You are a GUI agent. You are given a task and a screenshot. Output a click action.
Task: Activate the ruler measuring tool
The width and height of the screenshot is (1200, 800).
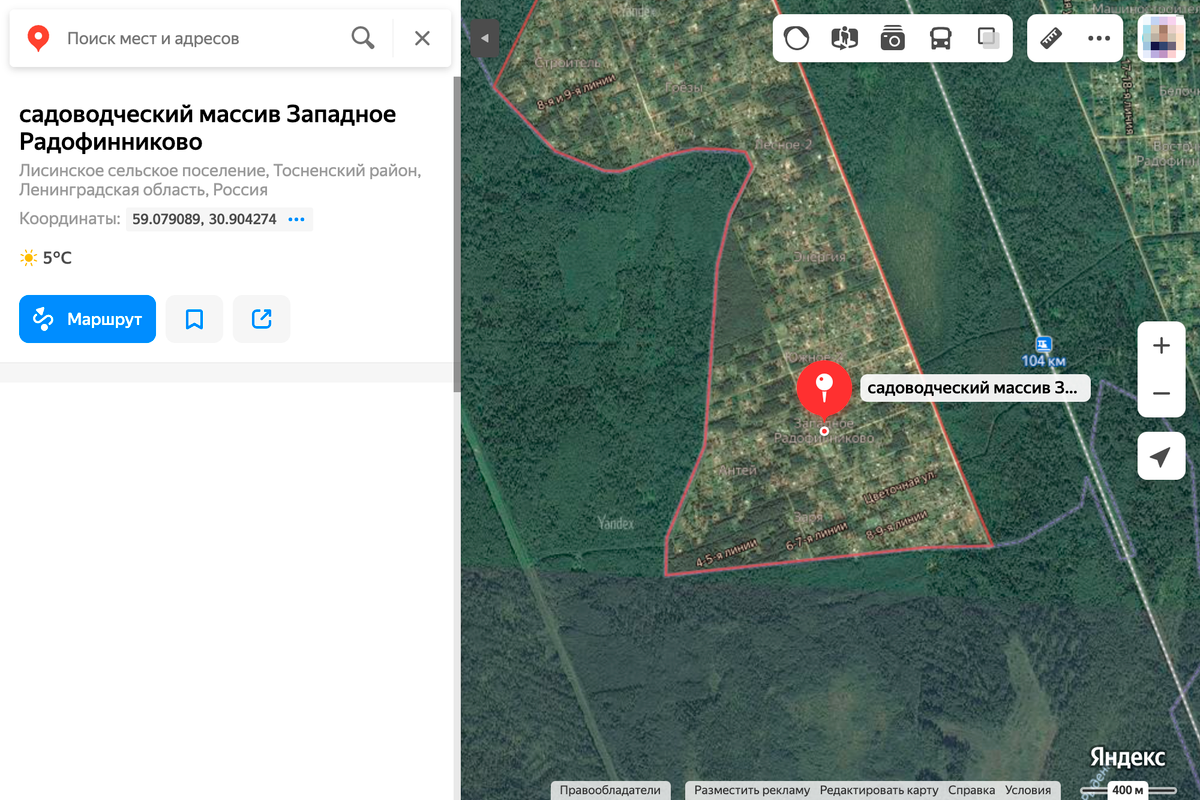click(1051, 39)
